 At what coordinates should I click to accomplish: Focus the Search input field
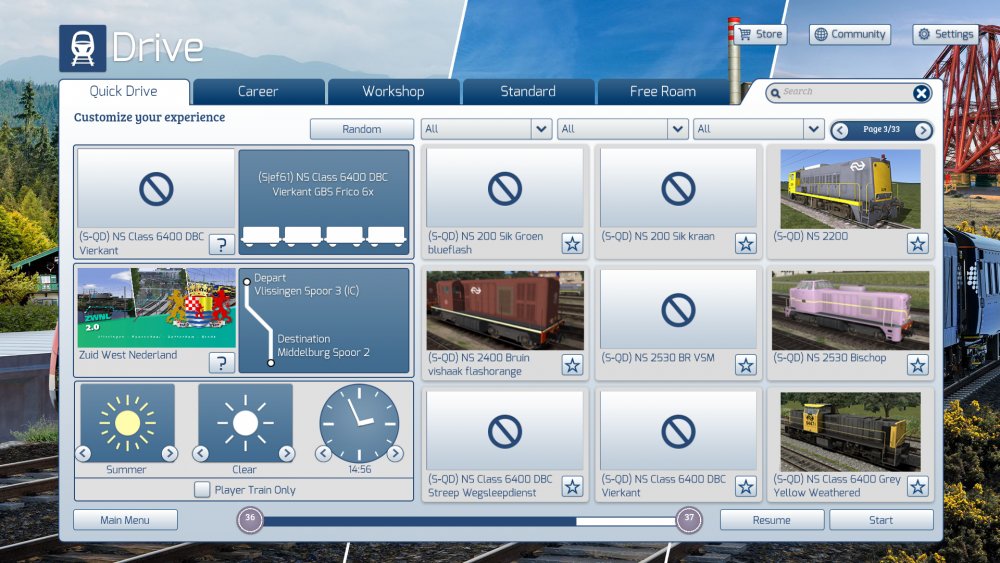click(x=847, y=92)
